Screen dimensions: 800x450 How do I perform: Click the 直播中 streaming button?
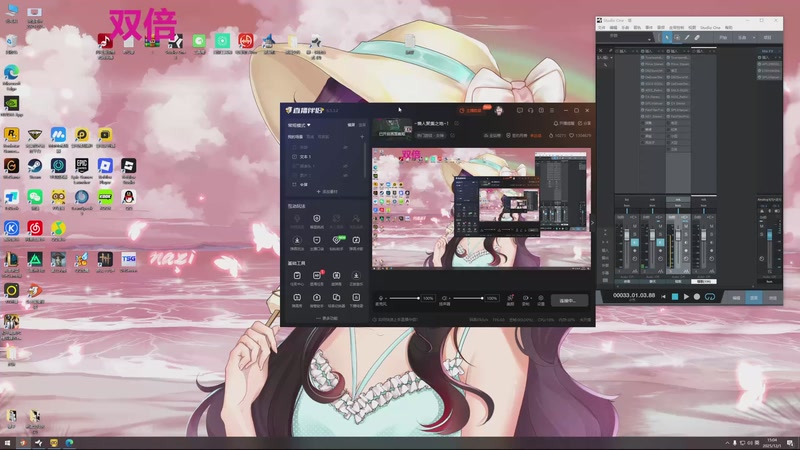(x=569, y=301)
